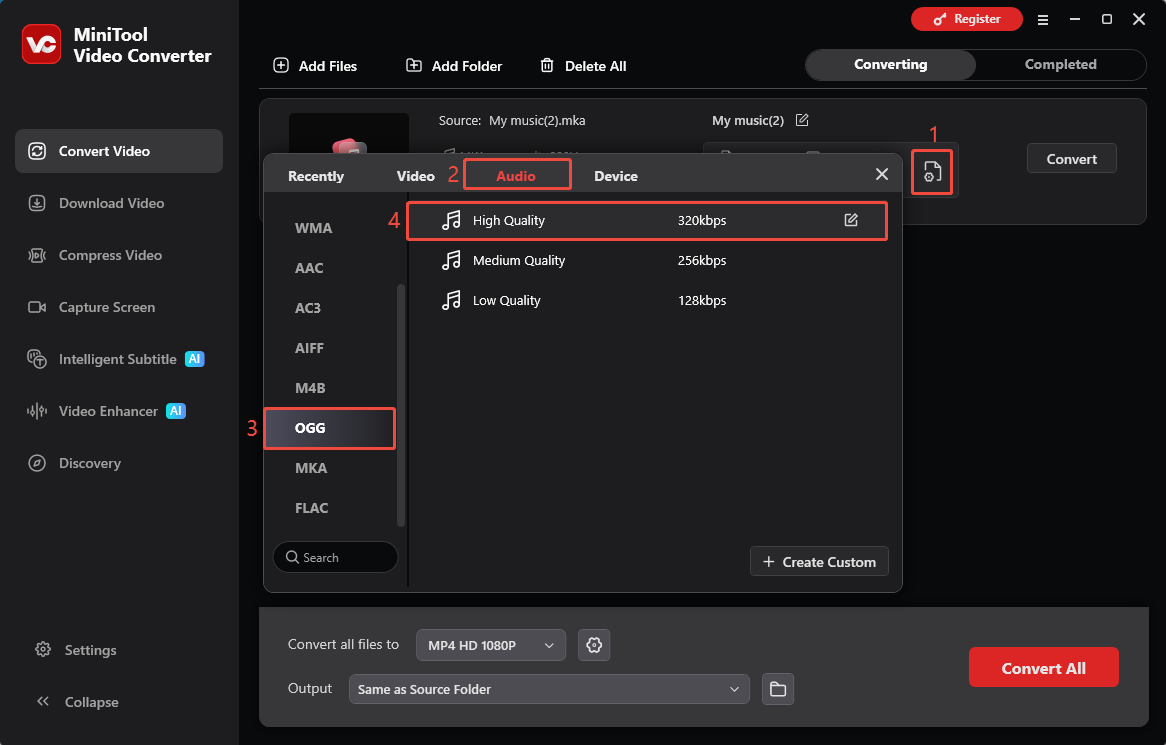Click the format Search field

tap(335, 558)
